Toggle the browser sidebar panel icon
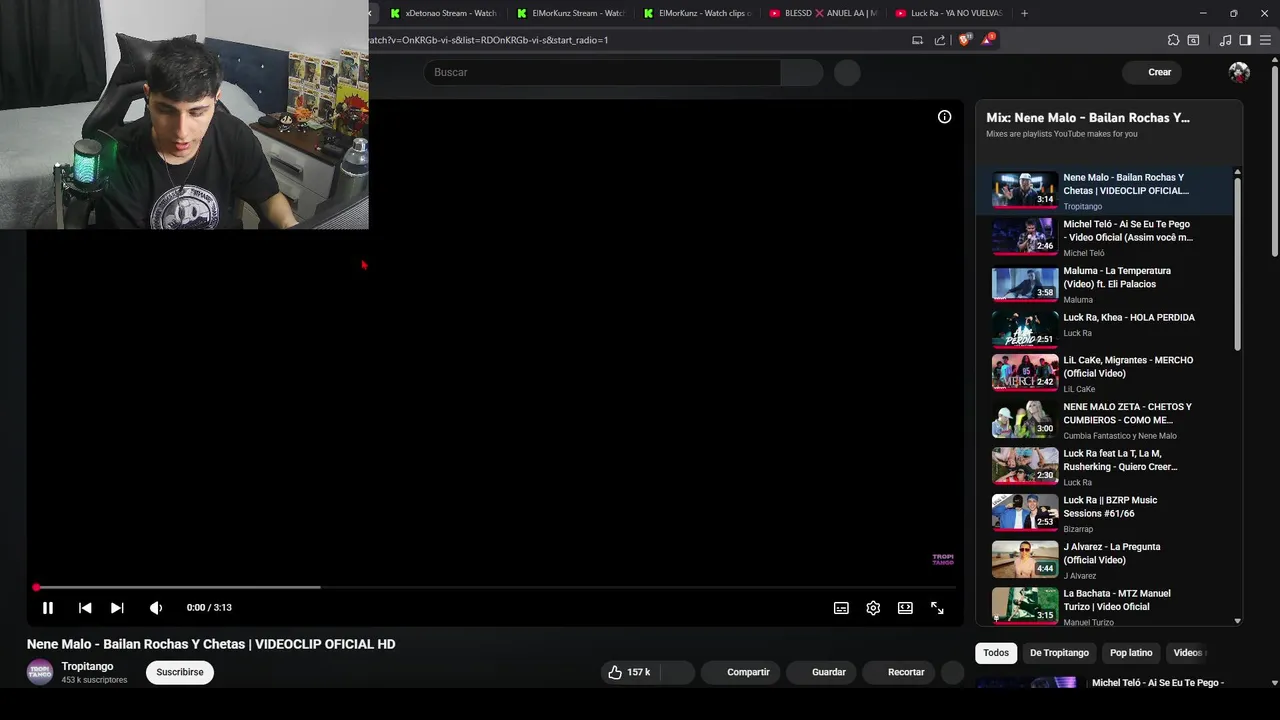This screenshot has height=720, width=1280. [1245, 40]
